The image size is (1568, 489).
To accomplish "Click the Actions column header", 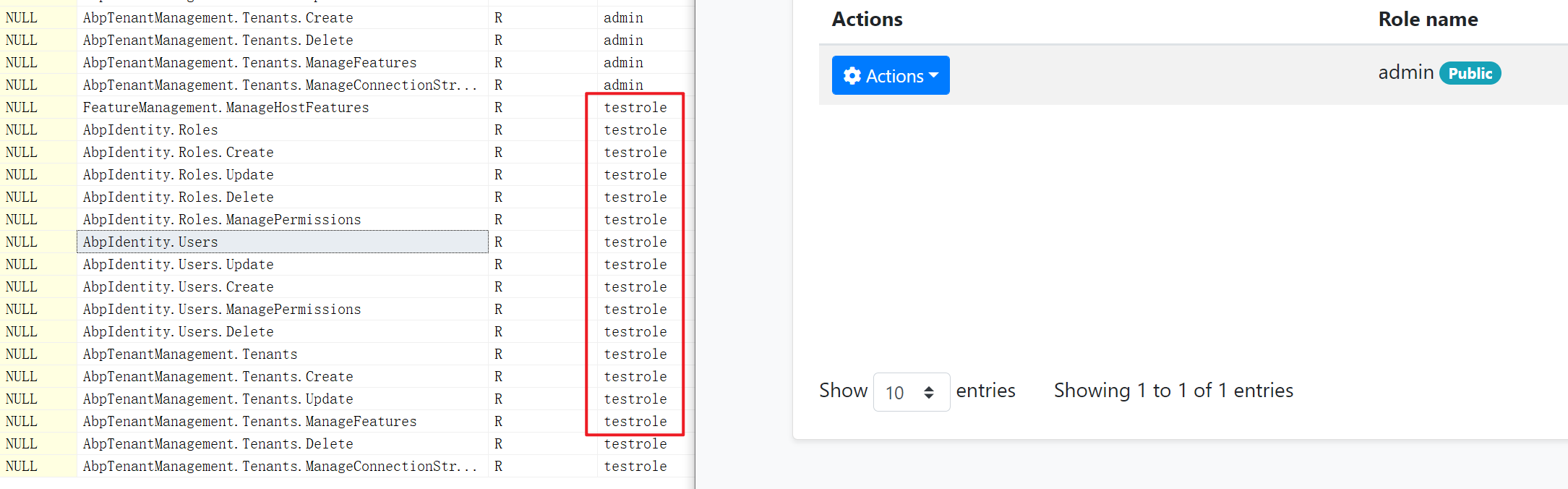I will pos(867,19).
